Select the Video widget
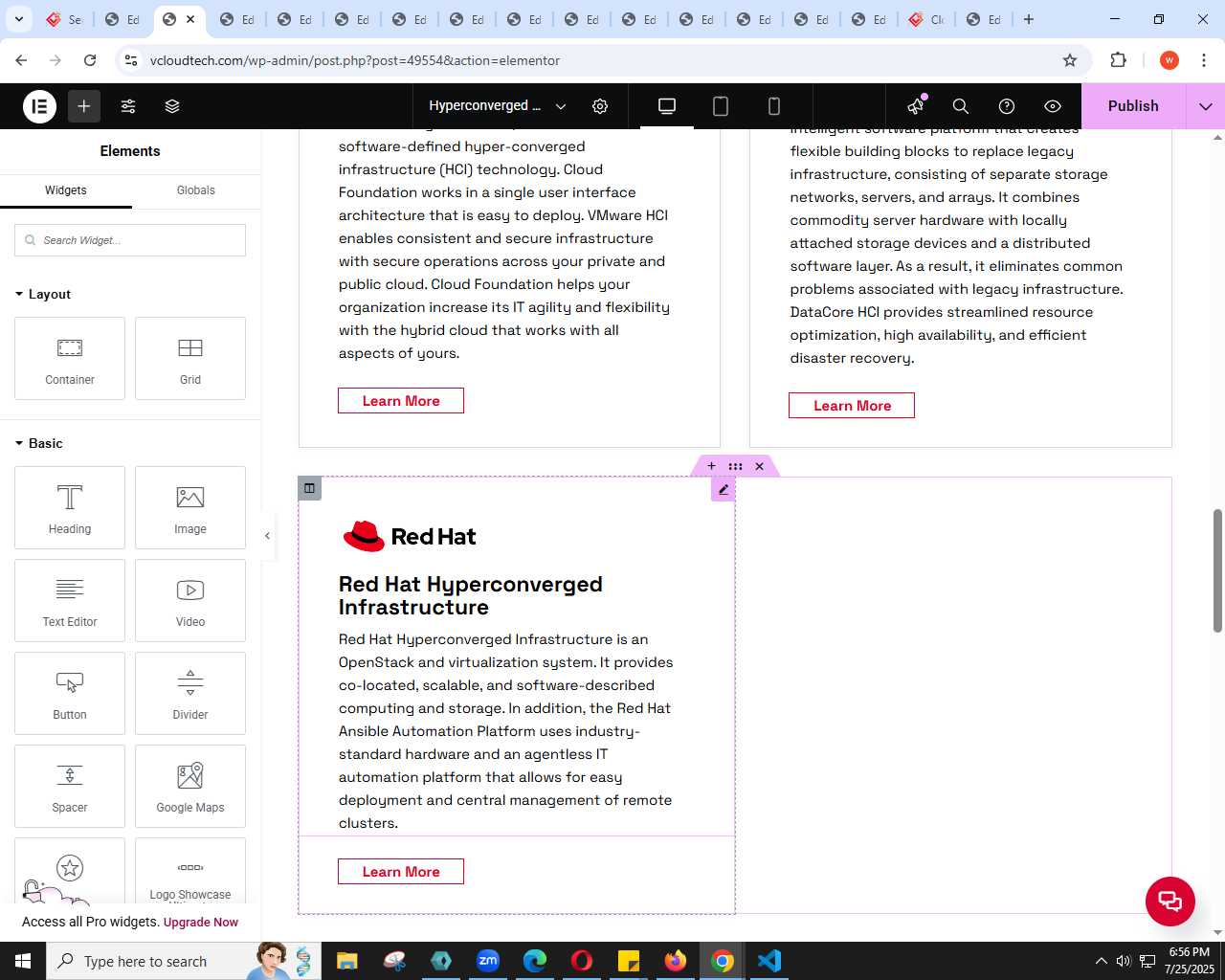1225x980 pixels. pos(190,600)
